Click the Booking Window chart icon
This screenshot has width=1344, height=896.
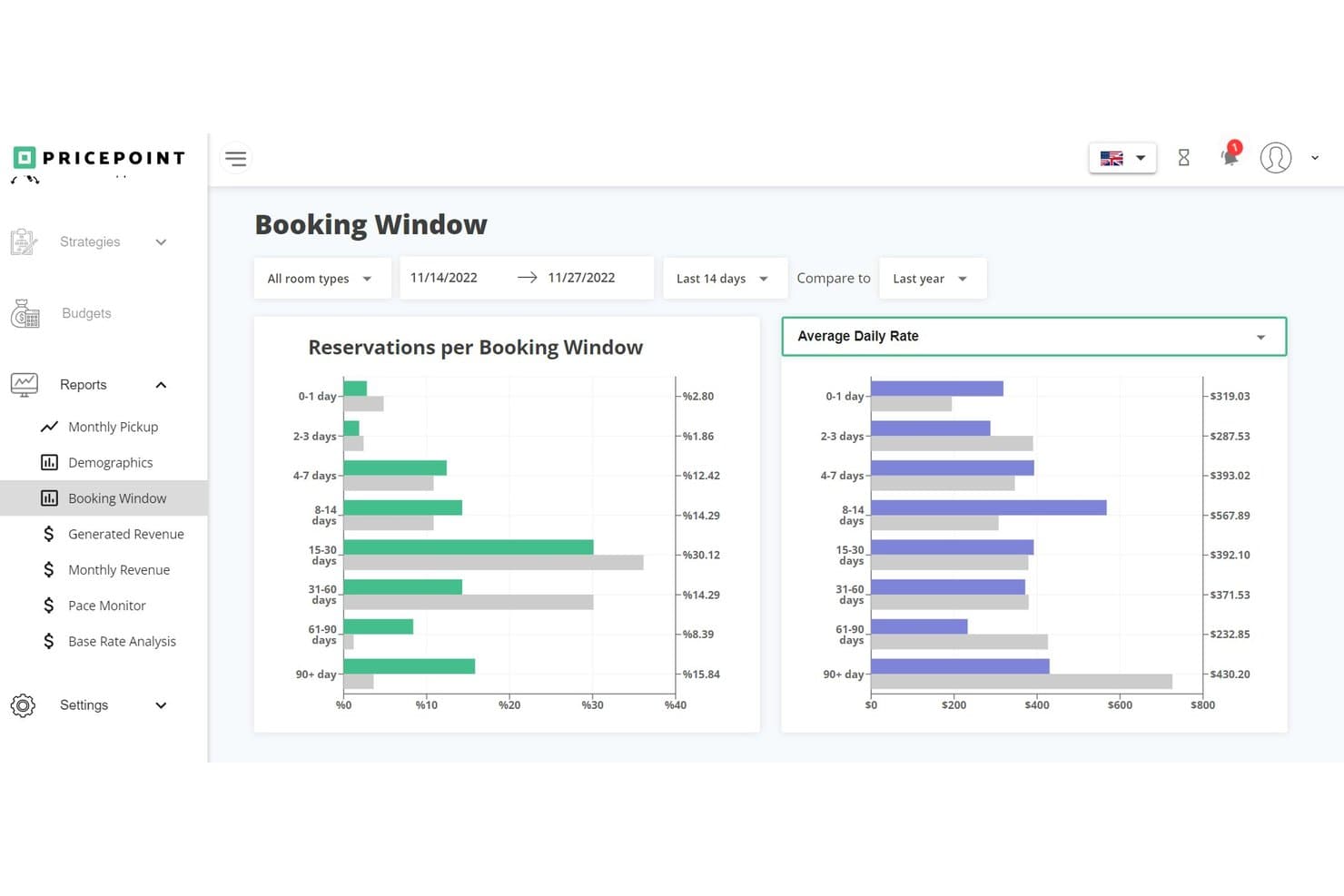point(49,498)
